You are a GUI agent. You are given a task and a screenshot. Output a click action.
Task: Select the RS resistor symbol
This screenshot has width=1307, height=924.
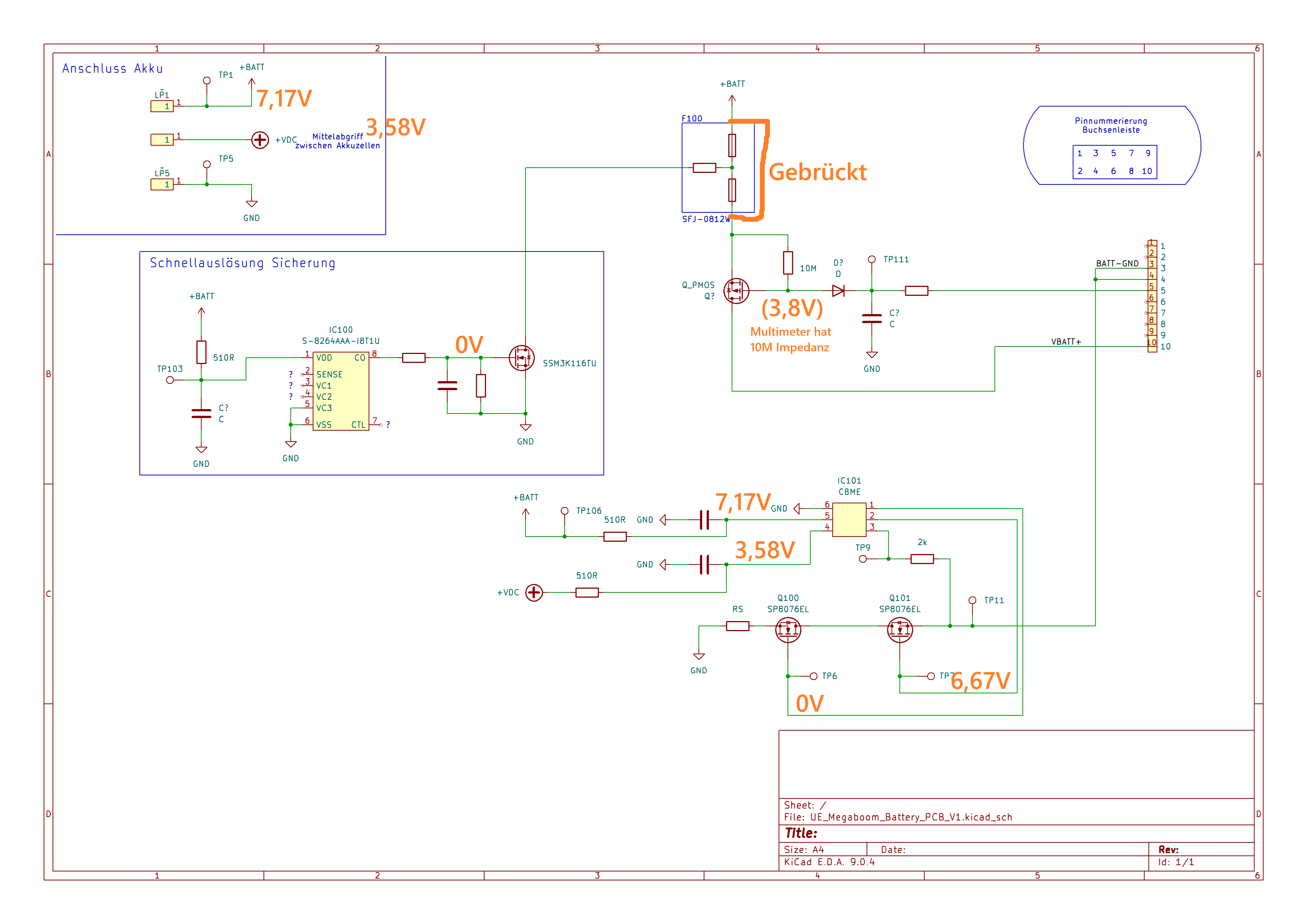tap(737, 626)
